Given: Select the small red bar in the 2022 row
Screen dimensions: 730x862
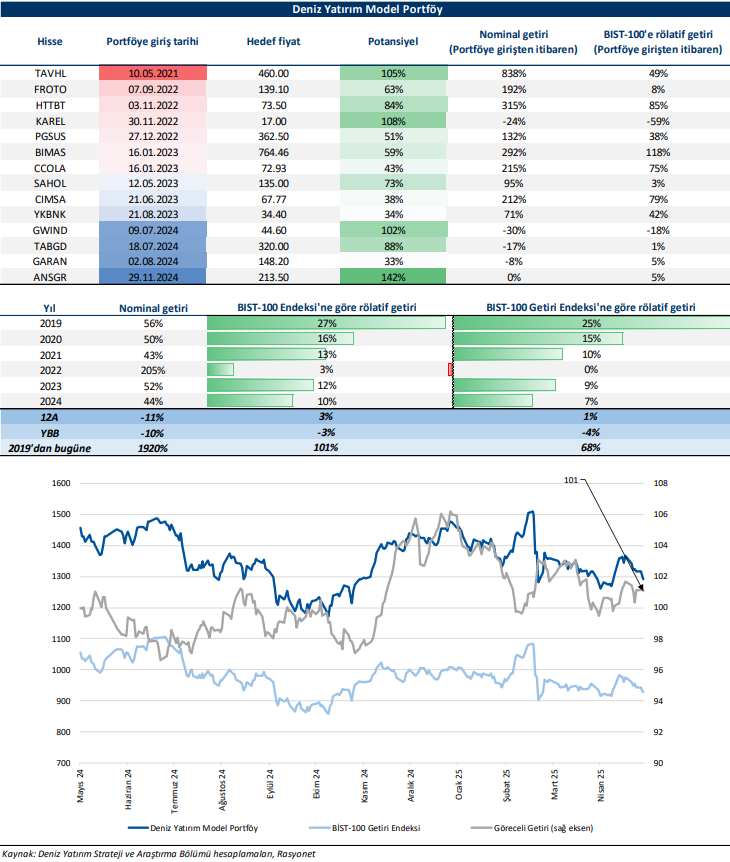Looking at the screenshot, I should (451, 370).
